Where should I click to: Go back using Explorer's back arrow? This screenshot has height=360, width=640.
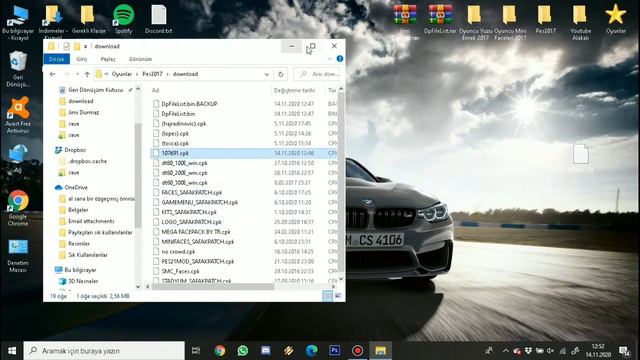click(53, 74)
